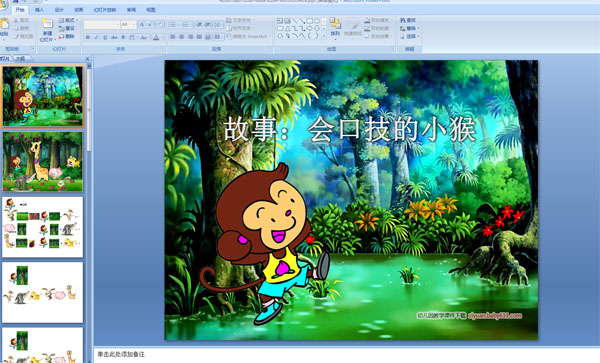Switch to the 大纲 outline pane tab
This screenshot has width=600, height=363.
[x=20, y=59]
